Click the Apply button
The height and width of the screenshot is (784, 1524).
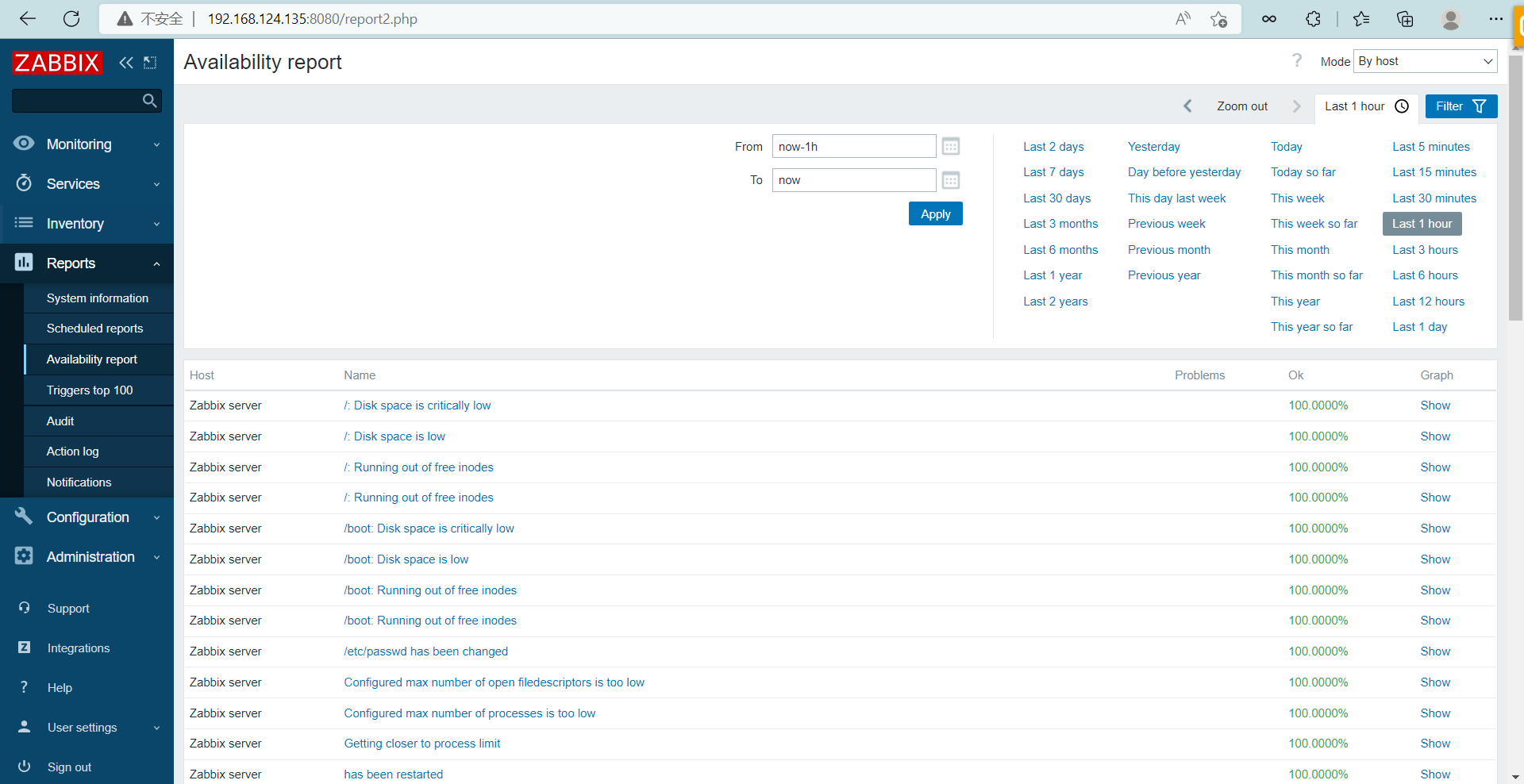point(935,214)
